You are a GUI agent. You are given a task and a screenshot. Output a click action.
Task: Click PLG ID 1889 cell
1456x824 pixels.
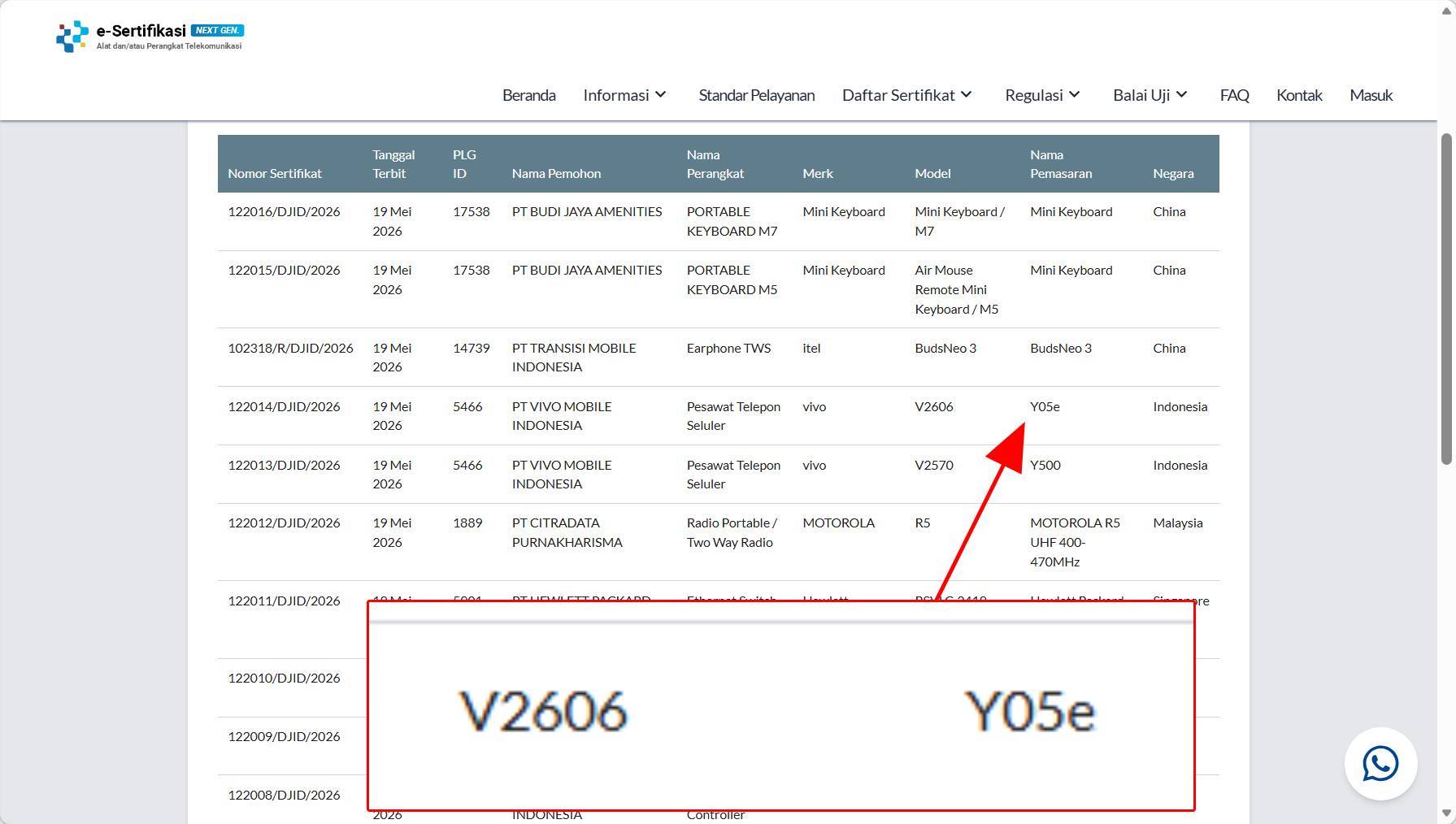[x=467, y=523]
